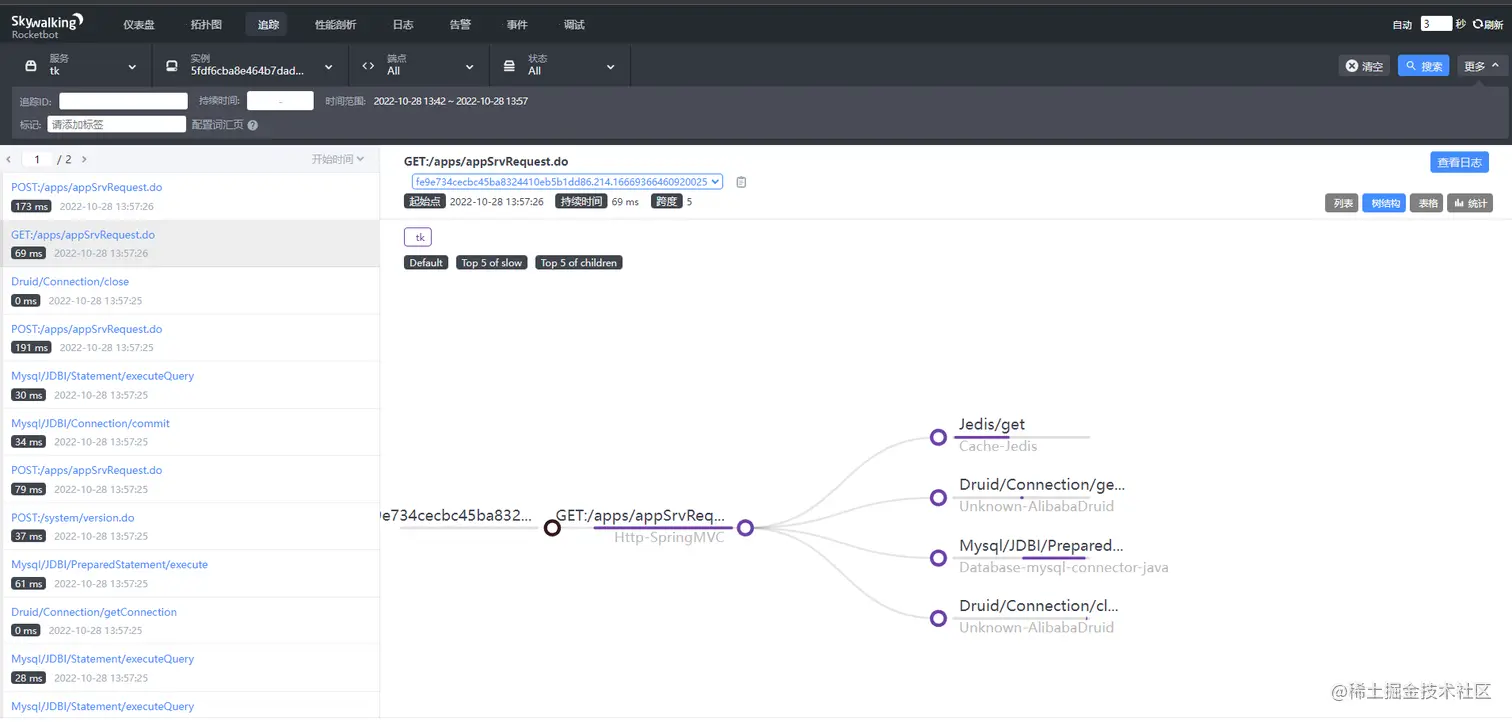
Task: Open the 191 ms POST:/apps/appSrvRequest.do trace
Action: tap(190, 338)
